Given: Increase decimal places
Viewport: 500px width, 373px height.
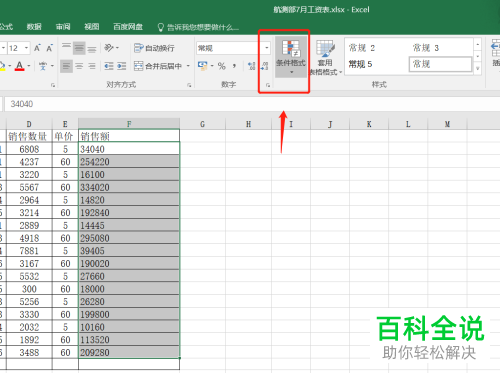Looking at the screenshot, I should [x=252, y=66].
